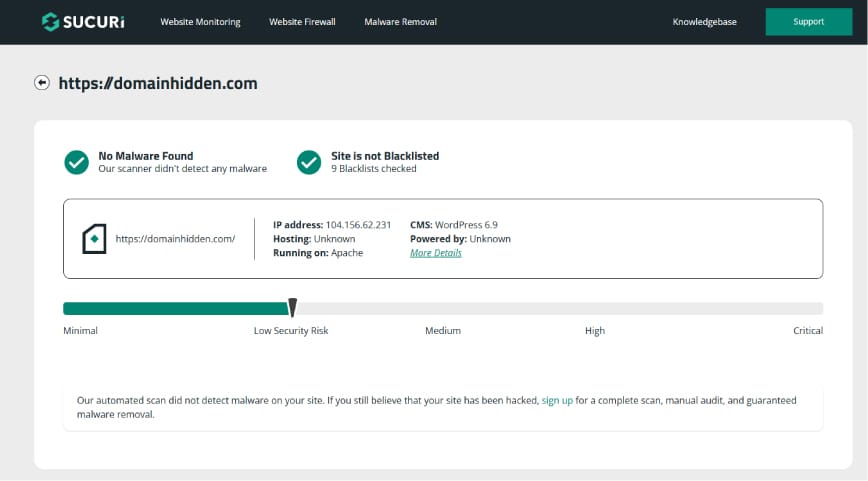Click the 9 Blacklists checked text
Screen dimensions: 868x481
point(374,169)
